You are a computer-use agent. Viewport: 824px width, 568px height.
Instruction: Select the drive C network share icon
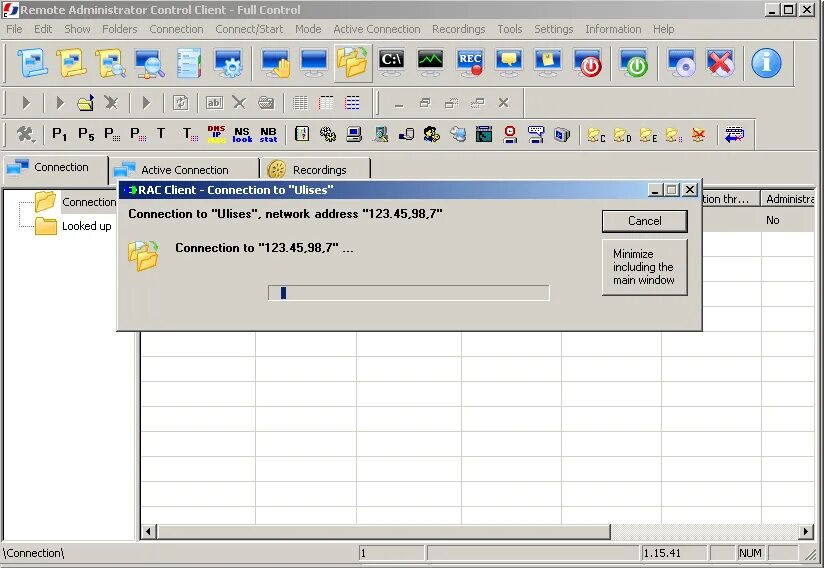click(x=596, y=136)
